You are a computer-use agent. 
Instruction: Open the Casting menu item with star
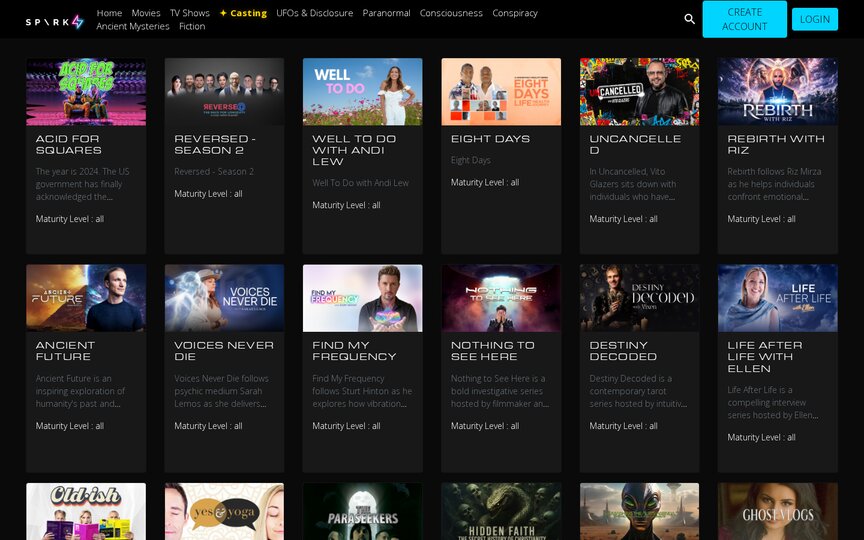(x=243, y=13)
